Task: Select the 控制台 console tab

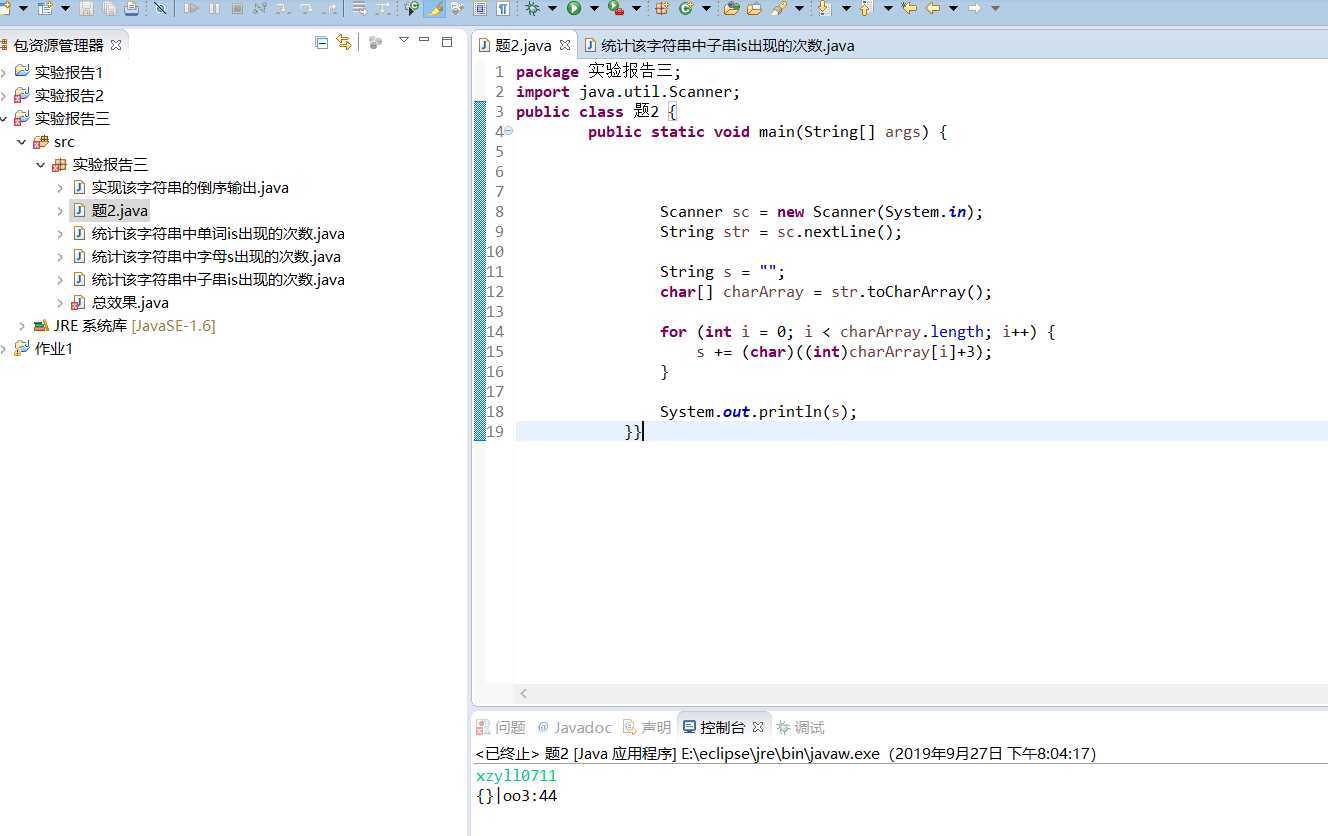Action: [x=722, y=727]
